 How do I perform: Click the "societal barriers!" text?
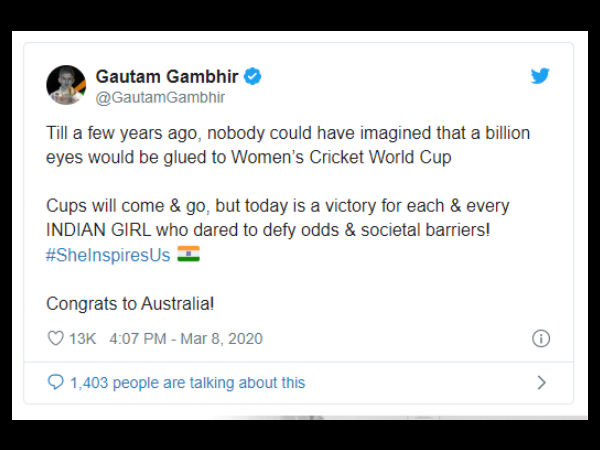446,230
